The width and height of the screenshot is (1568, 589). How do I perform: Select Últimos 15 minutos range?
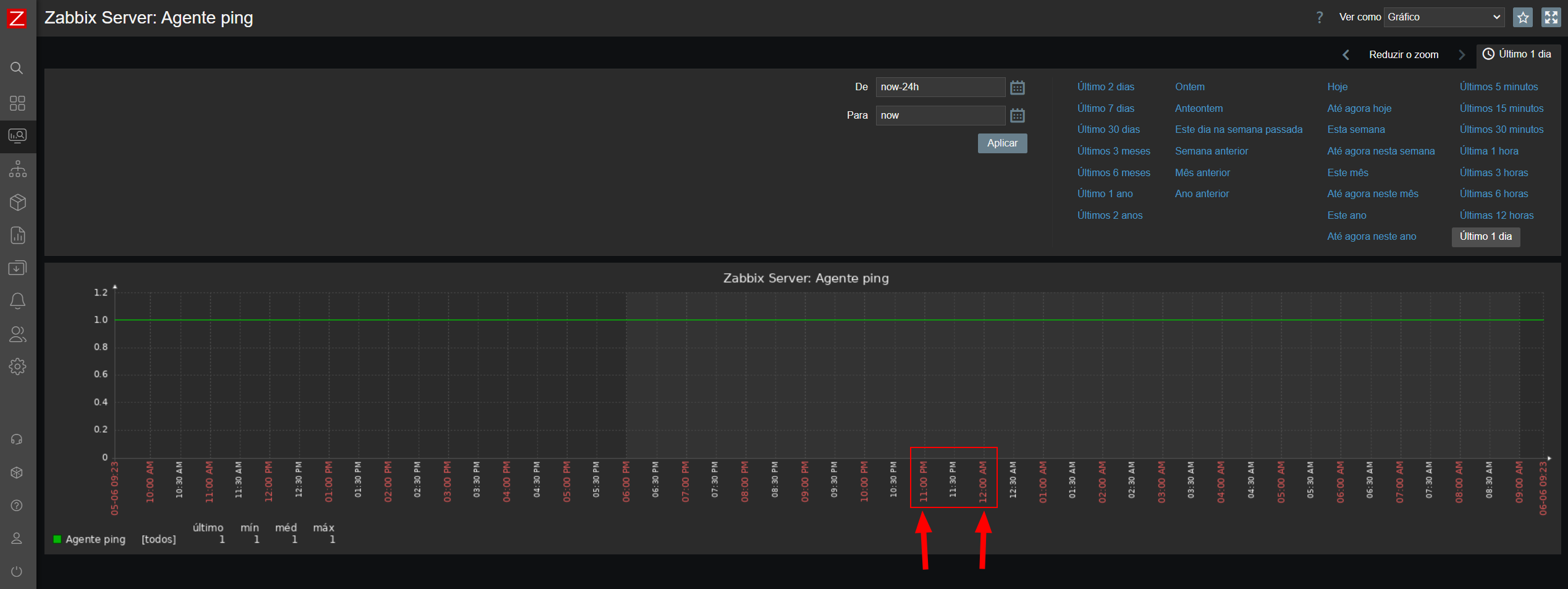pyautogui.click(x=1501, y=109)
